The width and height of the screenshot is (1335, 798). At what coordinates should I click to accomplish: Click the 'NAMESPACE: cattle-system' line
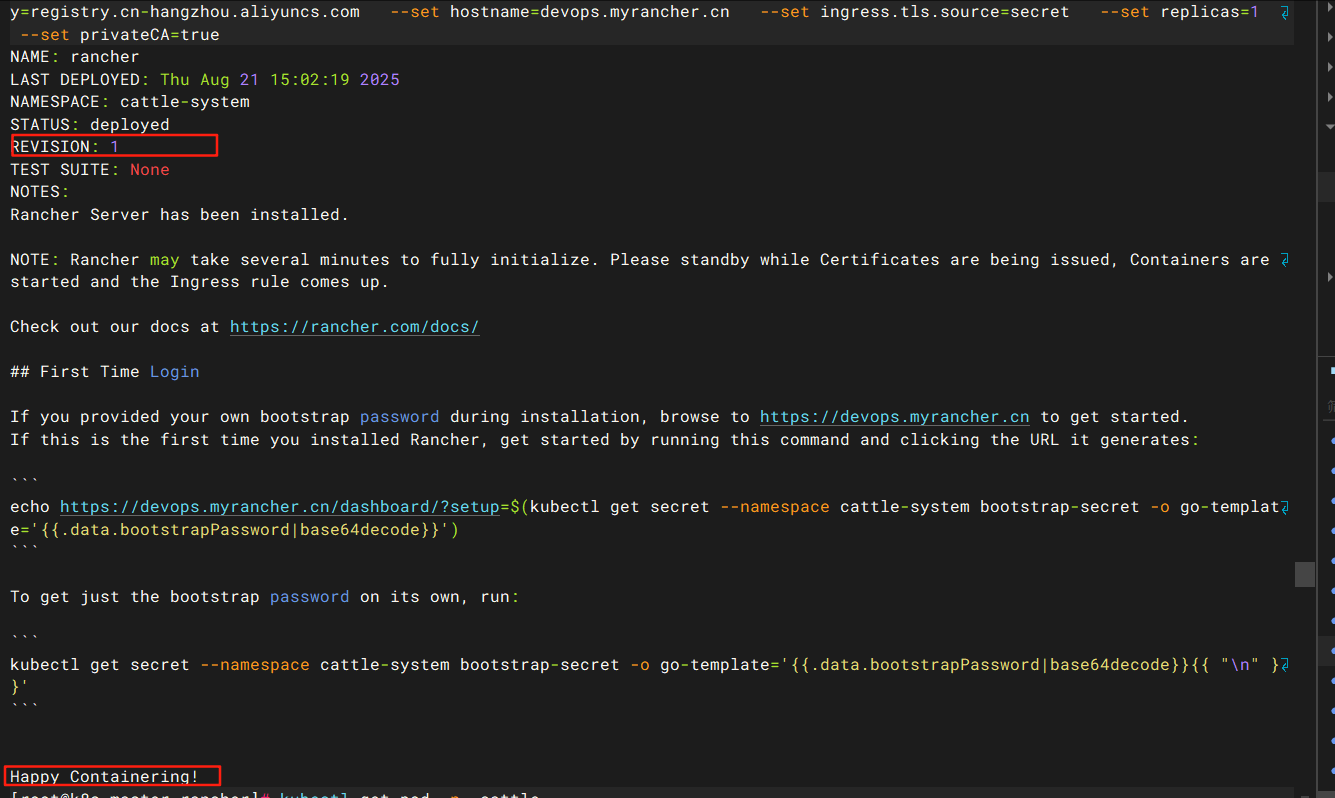[x=130, y=102]
